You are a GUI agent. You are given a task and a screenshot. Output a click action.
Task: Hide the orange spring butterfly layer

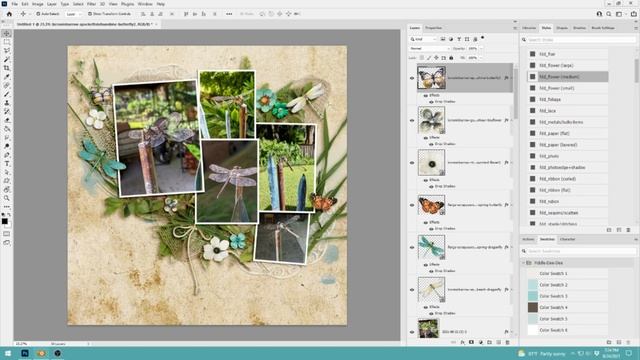click(x=412, y=205)
